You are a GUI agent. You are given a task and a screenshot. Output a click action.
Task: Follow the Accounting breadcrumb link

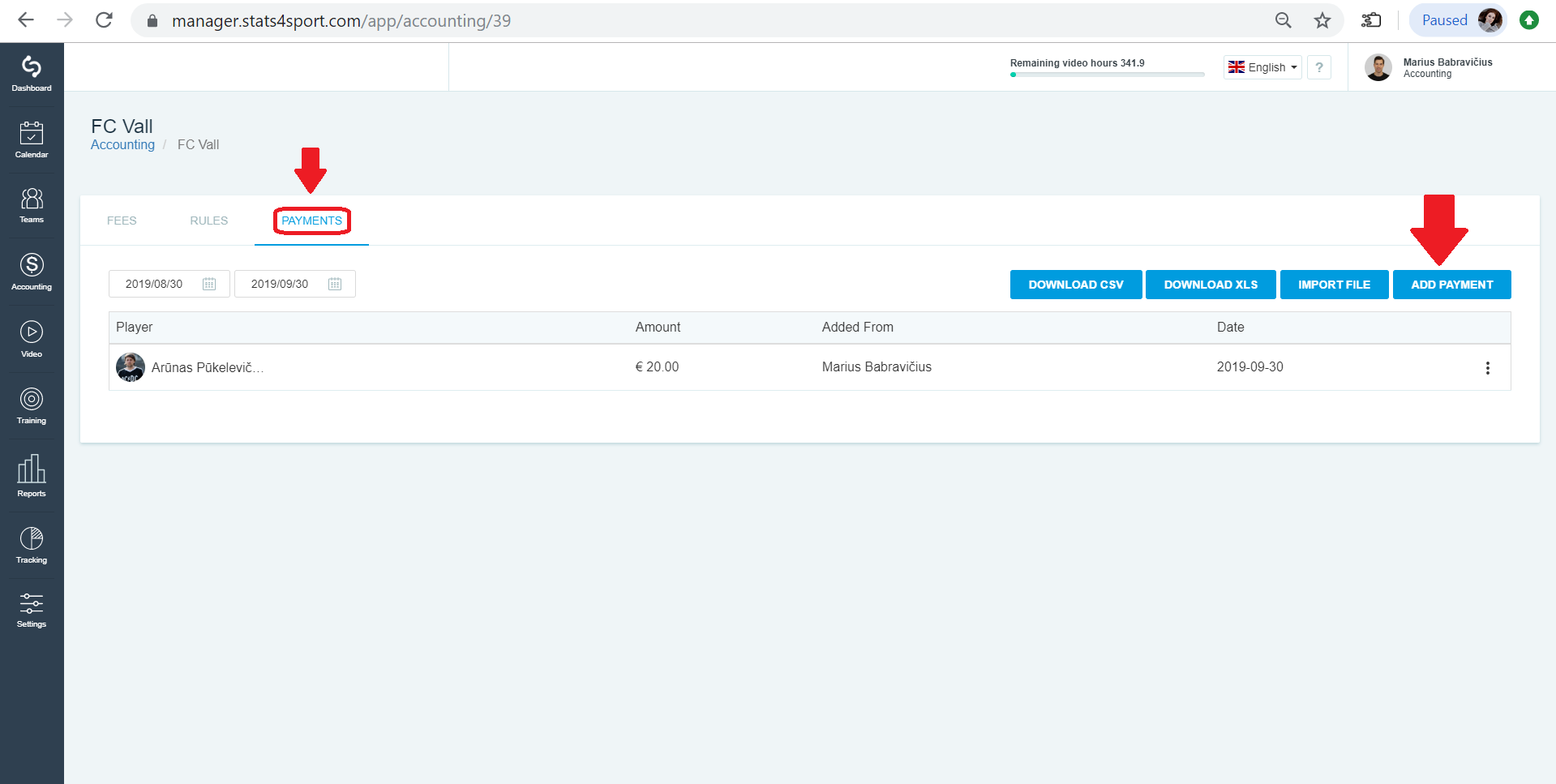coord(122,144)
